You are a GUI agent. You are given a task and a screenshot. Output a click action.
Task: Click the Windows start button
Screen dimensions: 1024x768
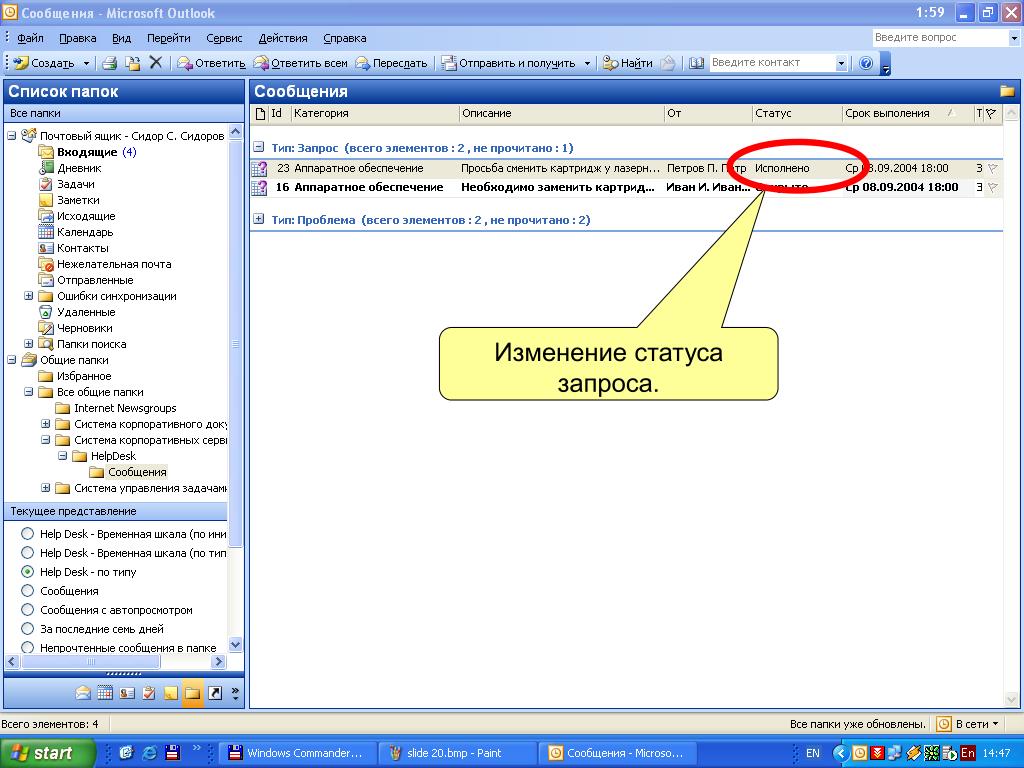click(x=47, y=753)
